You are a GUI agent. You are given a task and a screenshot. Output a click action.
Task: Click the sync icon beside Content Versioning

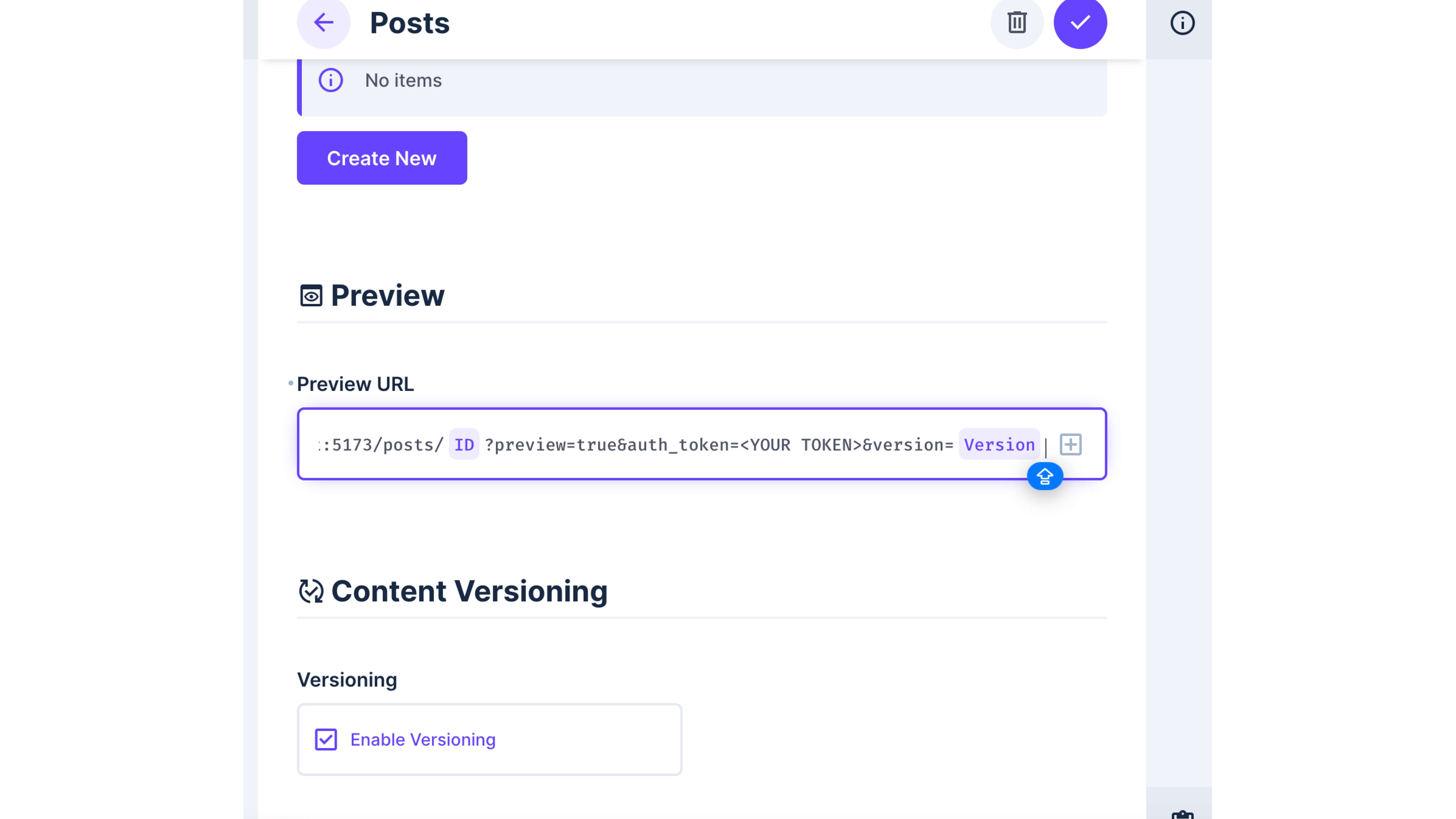click(x=311, y=591)
